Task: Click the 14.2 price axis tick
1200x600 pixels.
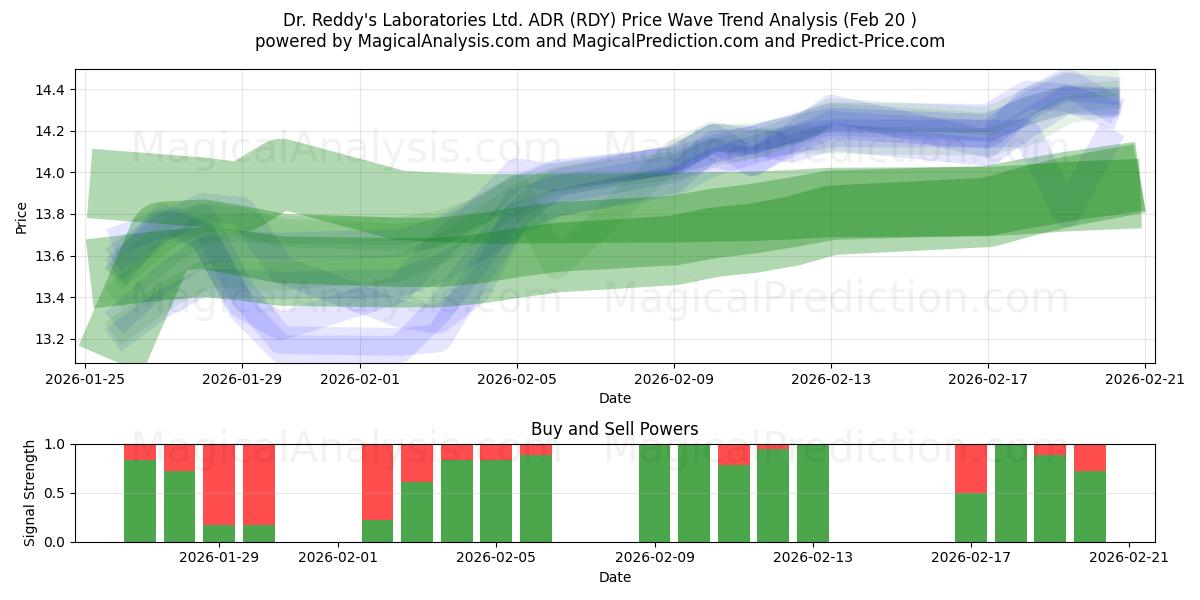Action: point(51,131)
